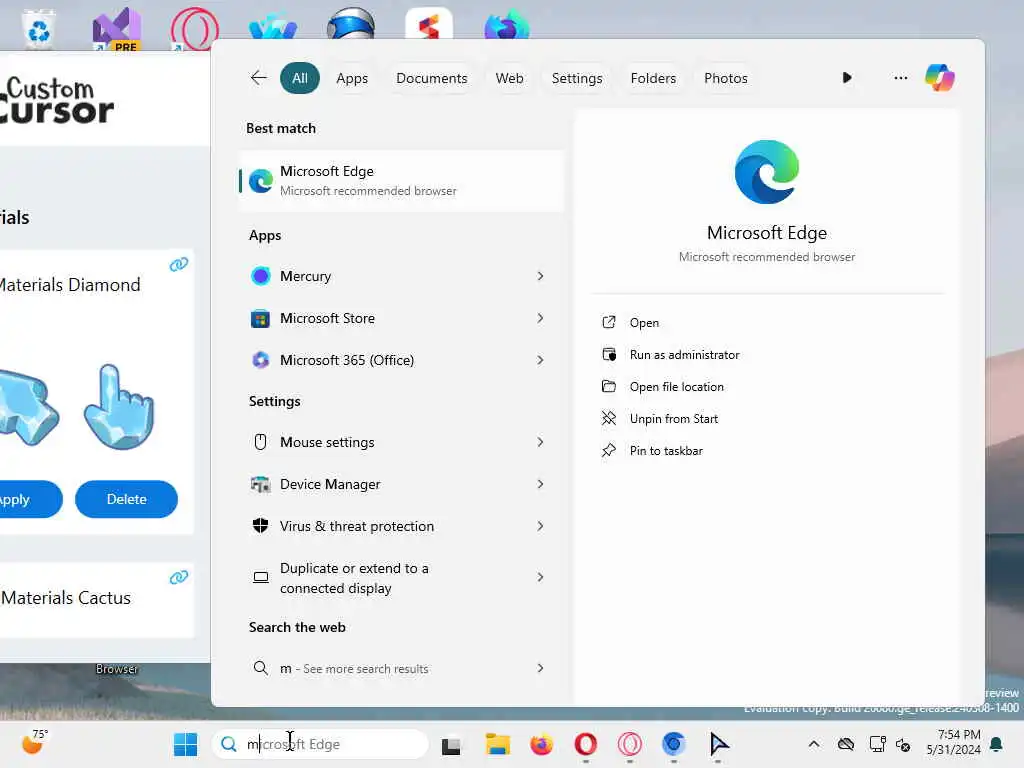Show hidden system tray icons
The image size is (1024, 768).
coord(814,744)
